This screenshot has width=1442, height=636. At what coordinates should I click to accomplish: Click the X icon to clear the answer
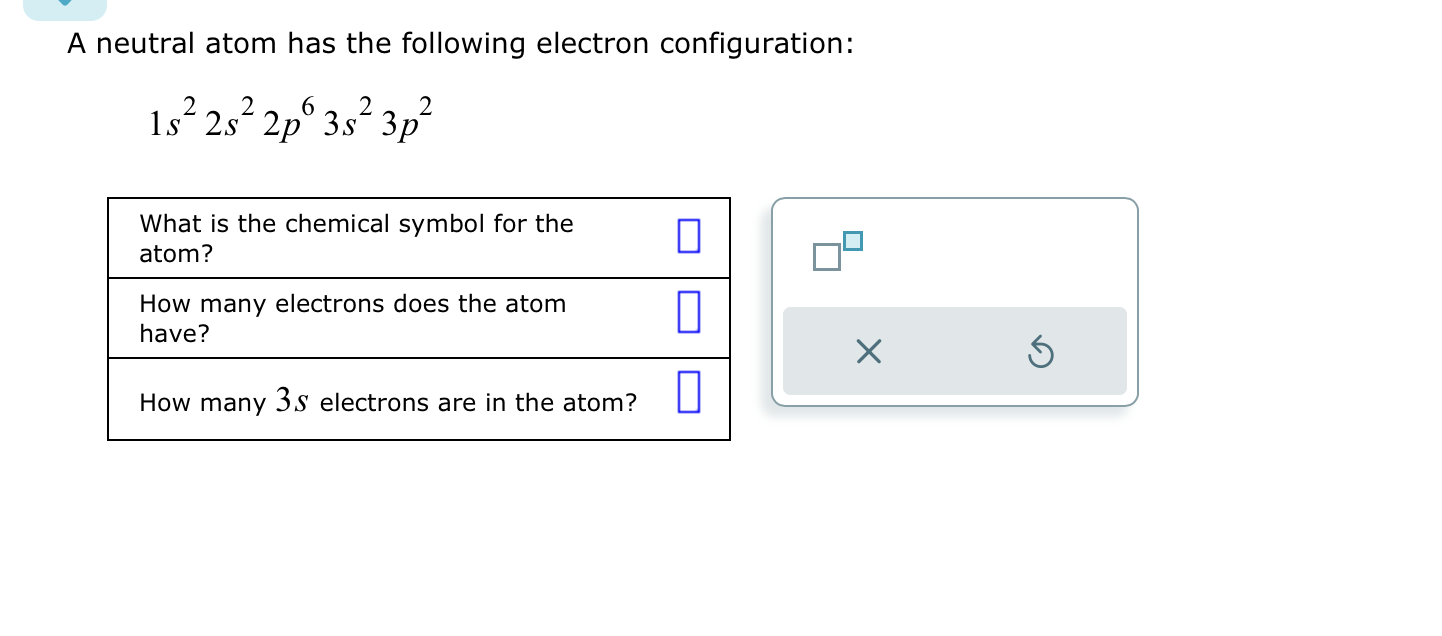[868, 351]
